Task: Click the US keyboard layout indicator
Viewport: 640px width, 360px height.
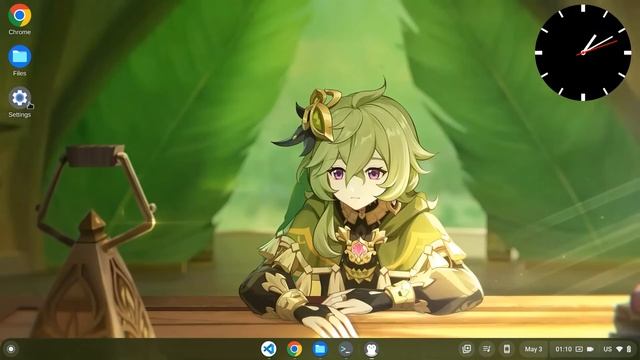Action: (608, 349)
